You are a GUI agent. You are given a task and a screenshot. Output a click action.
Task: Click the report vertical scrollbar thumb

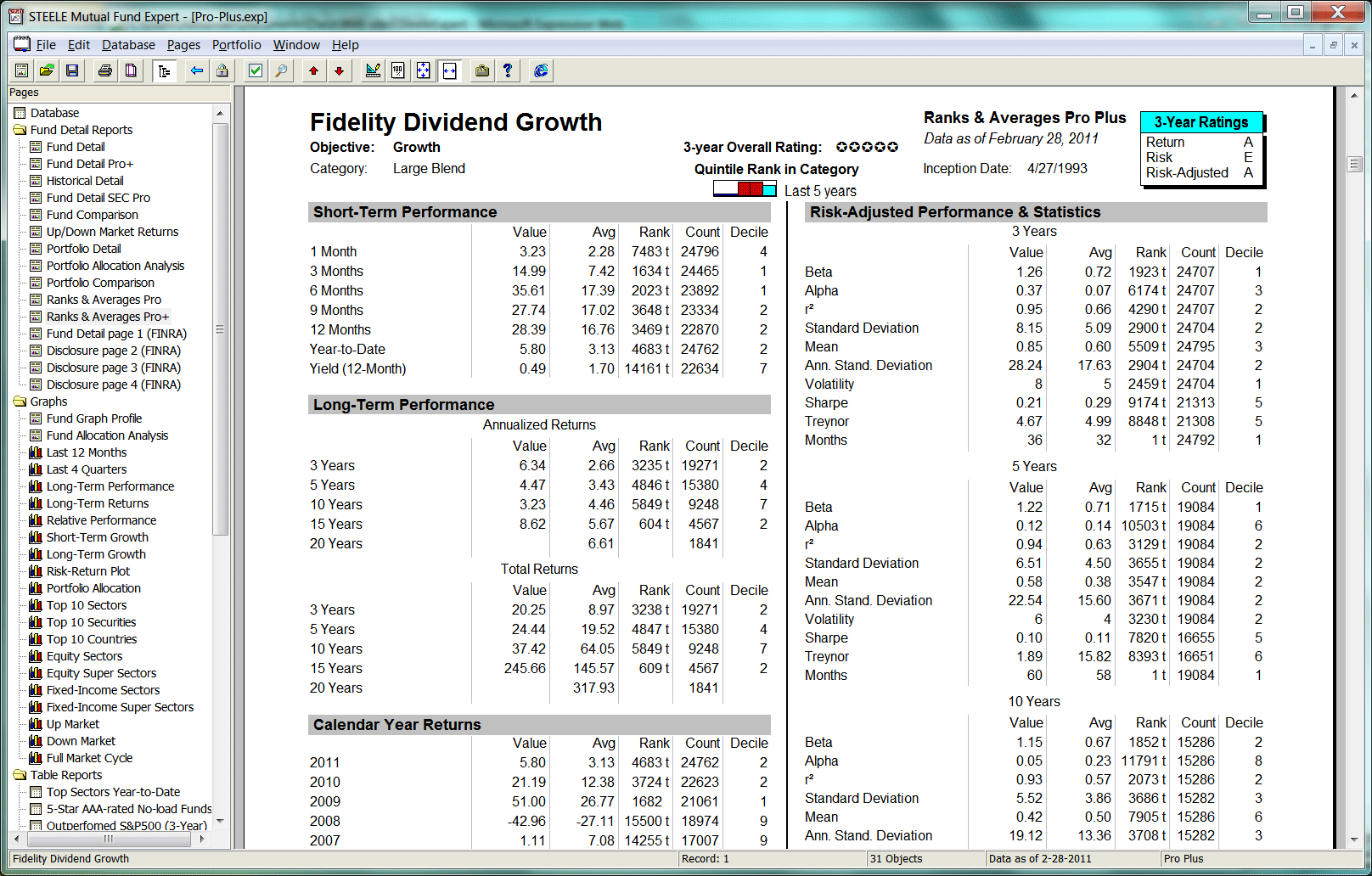pos(1355,165)
